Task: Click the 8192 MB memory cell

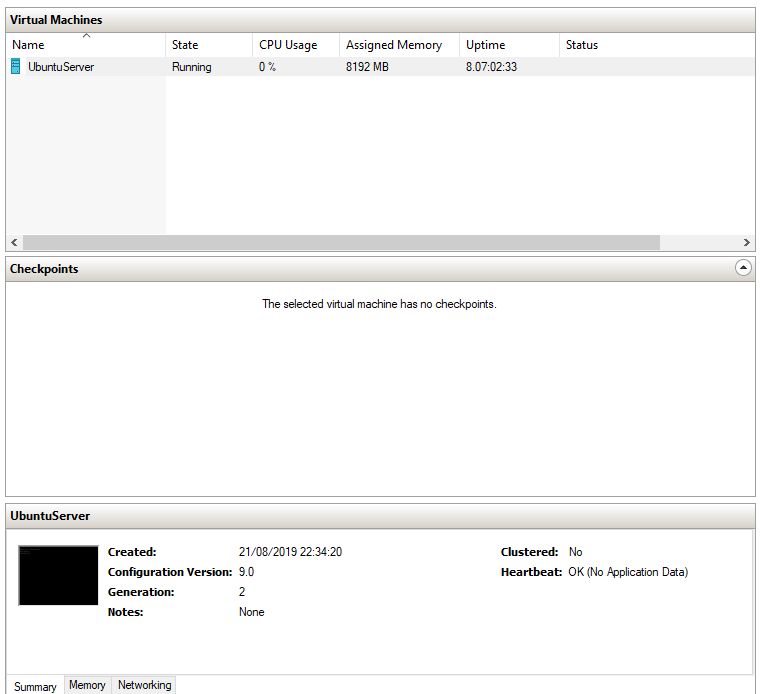Action: 367,67
